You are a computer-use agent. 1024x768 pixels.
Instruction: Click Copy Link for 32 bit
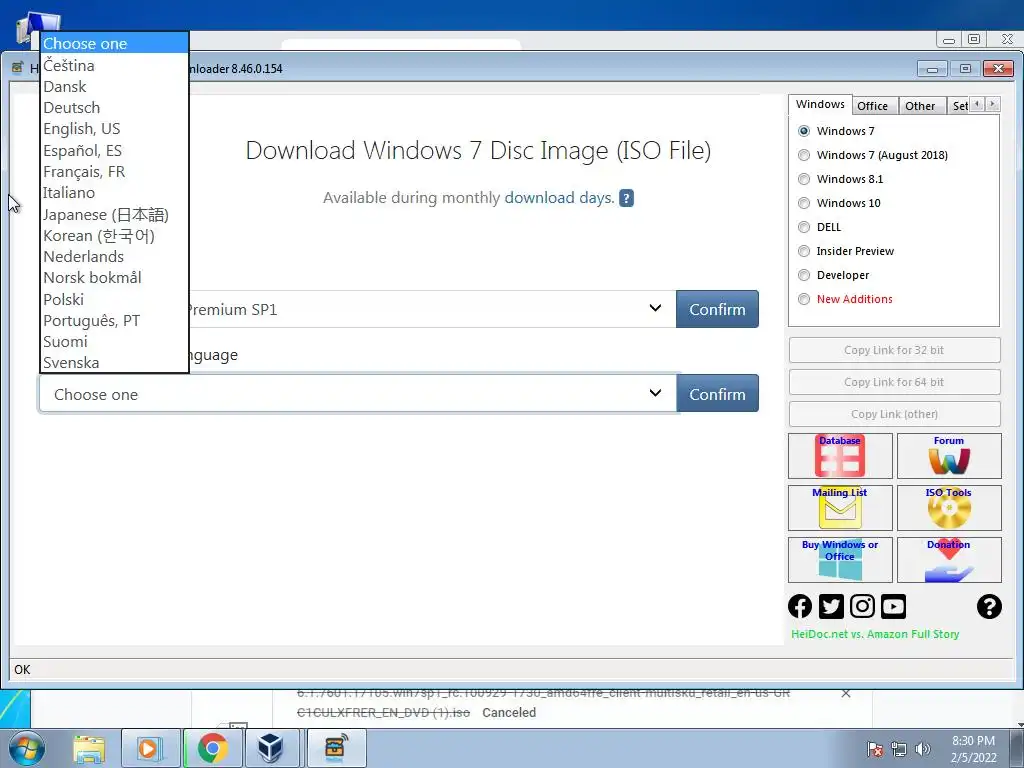(x=894, y=350)
